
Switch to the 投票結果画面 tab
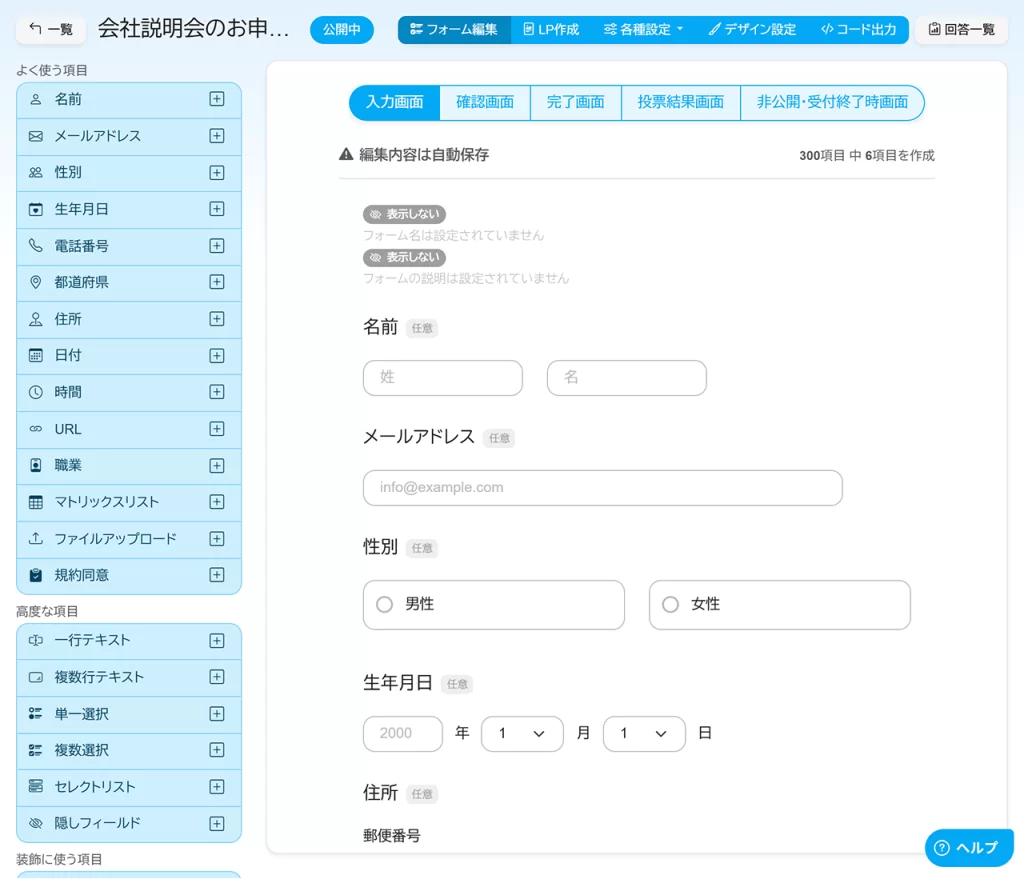pos(680,102)
